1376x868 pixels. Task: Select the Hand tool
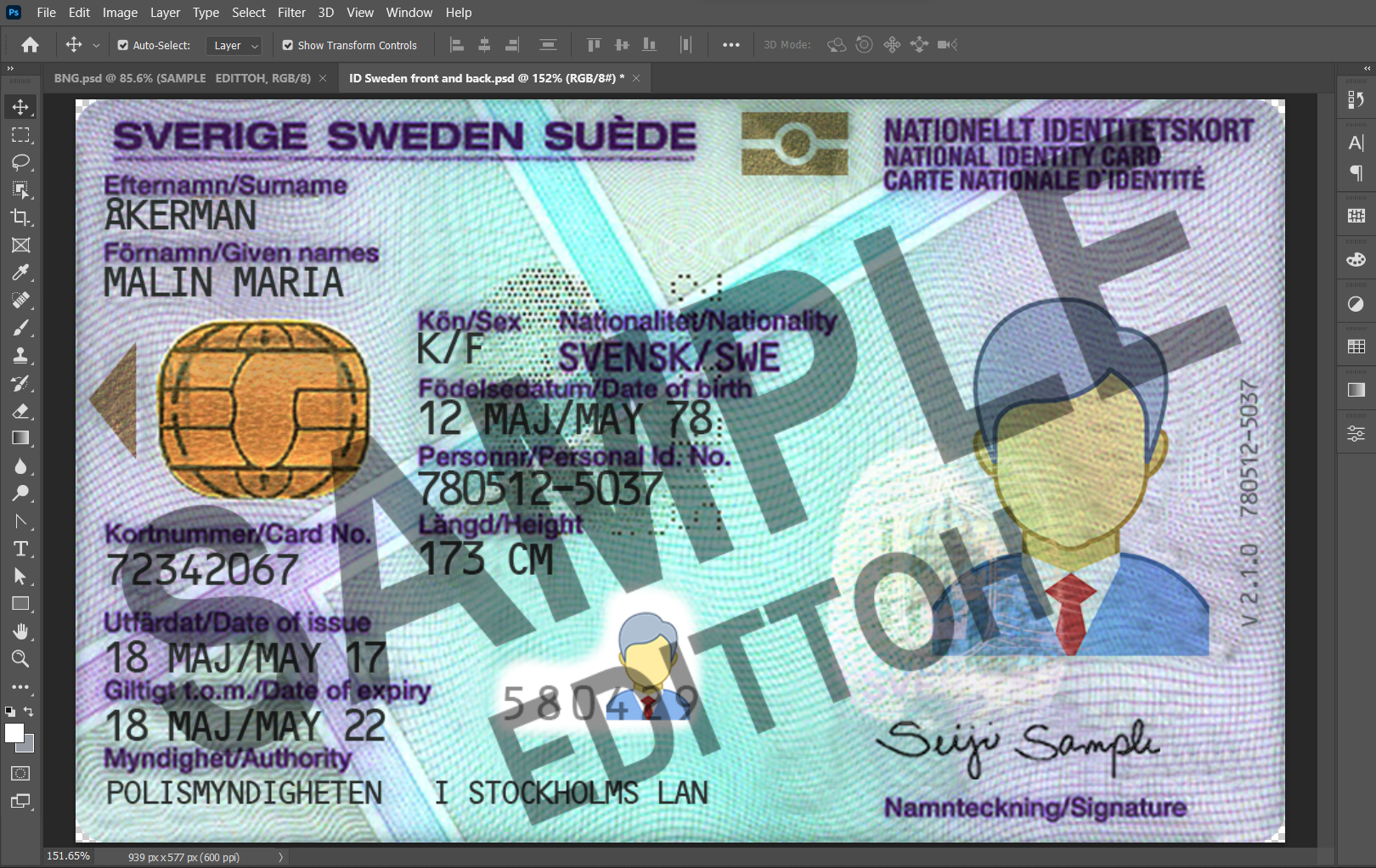[x=20, y=631]
